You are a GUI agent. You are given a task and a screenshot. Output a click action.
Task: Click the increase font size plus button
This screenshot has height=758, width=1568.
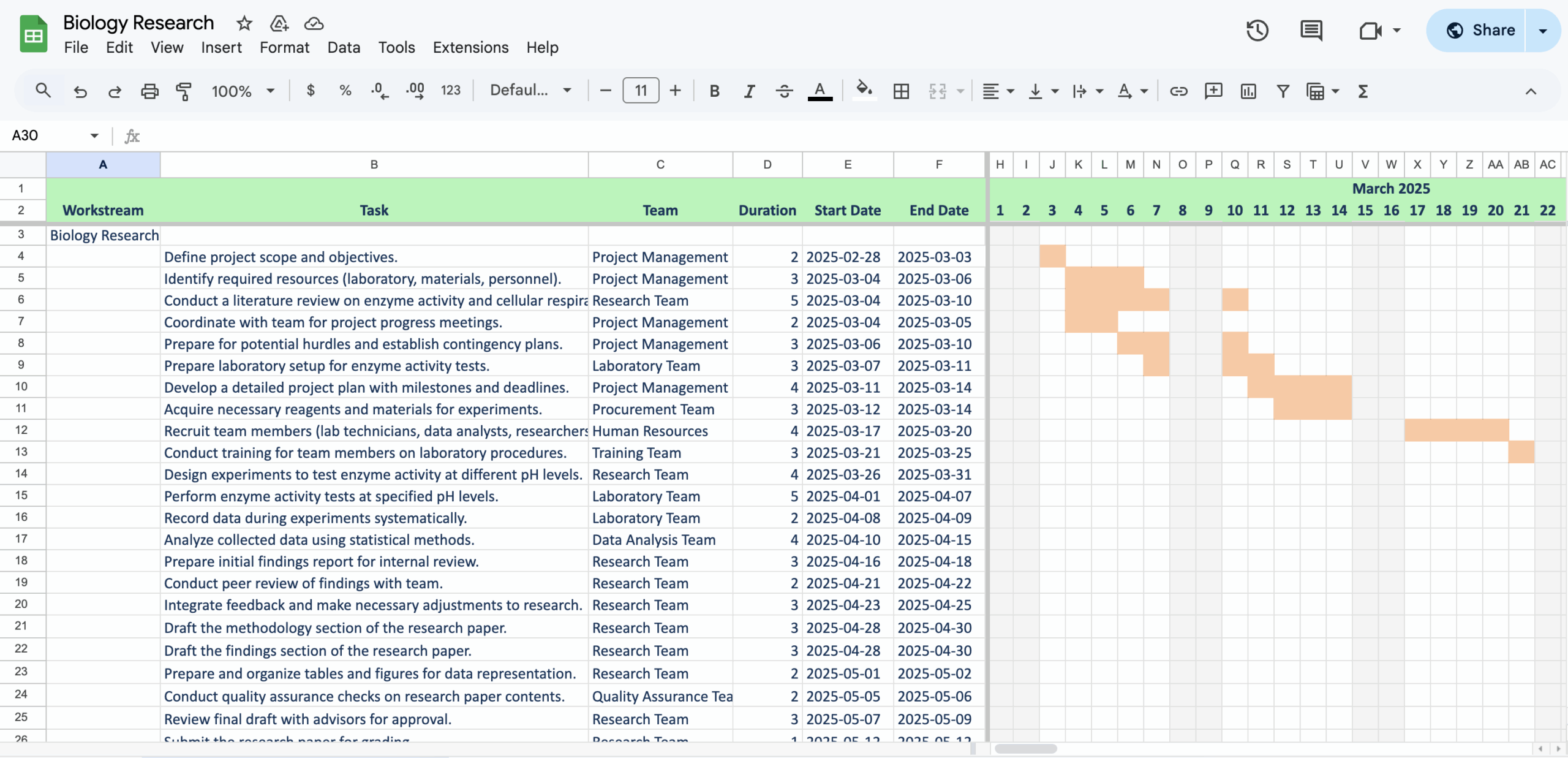coord(675,91)
